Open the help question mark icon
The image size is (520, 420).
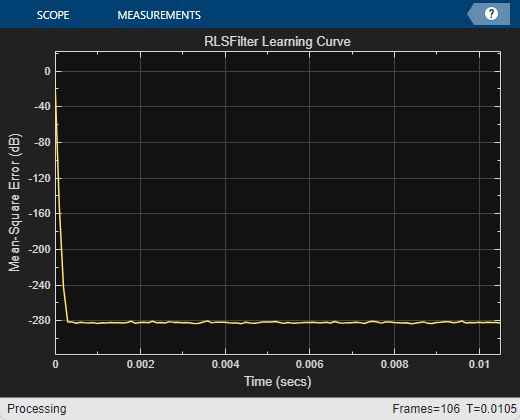pos(491,14)
